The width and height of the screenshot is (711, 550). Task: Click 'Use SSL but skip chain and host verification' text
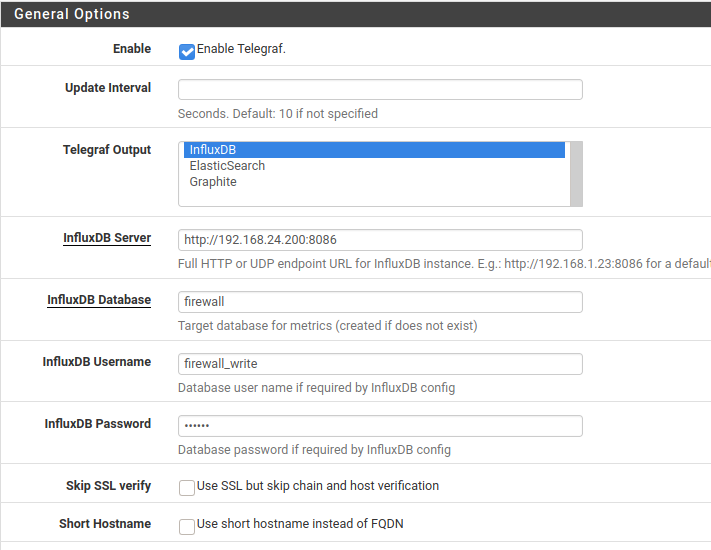(318, 486)
